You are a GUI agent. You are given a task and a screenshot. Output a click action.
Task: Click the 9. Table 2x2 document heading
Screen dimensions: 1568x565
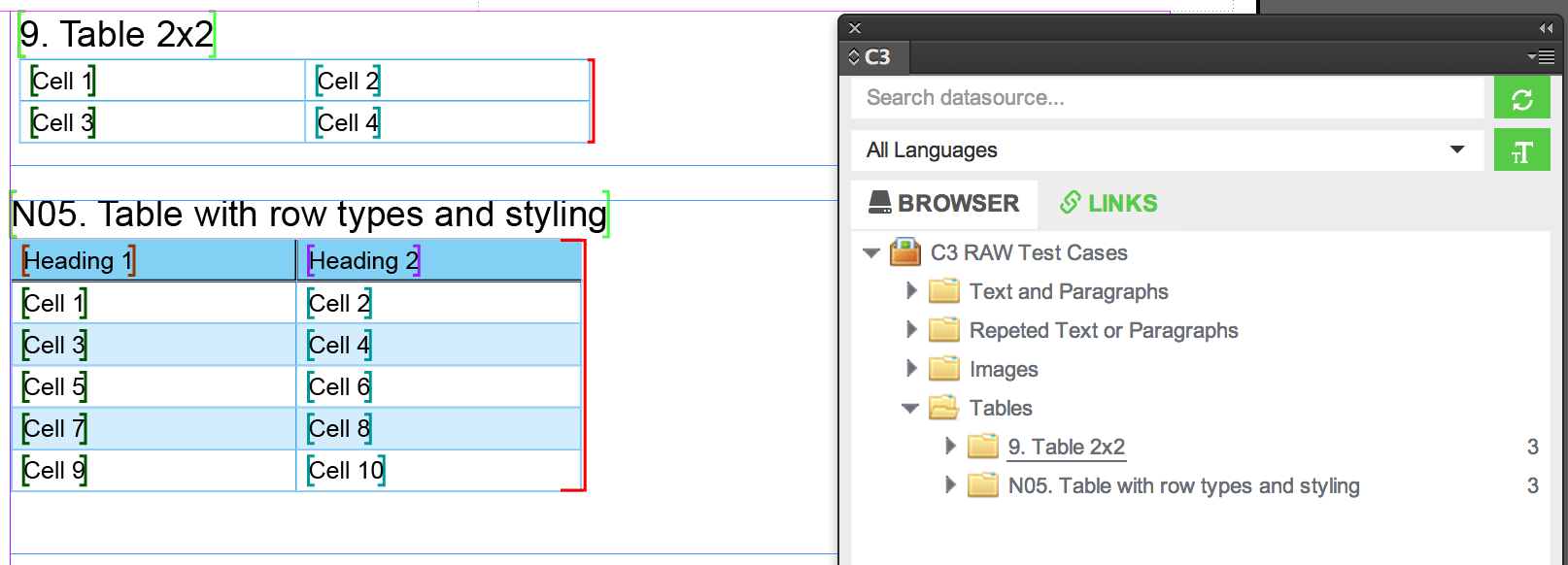pos(117,34)
